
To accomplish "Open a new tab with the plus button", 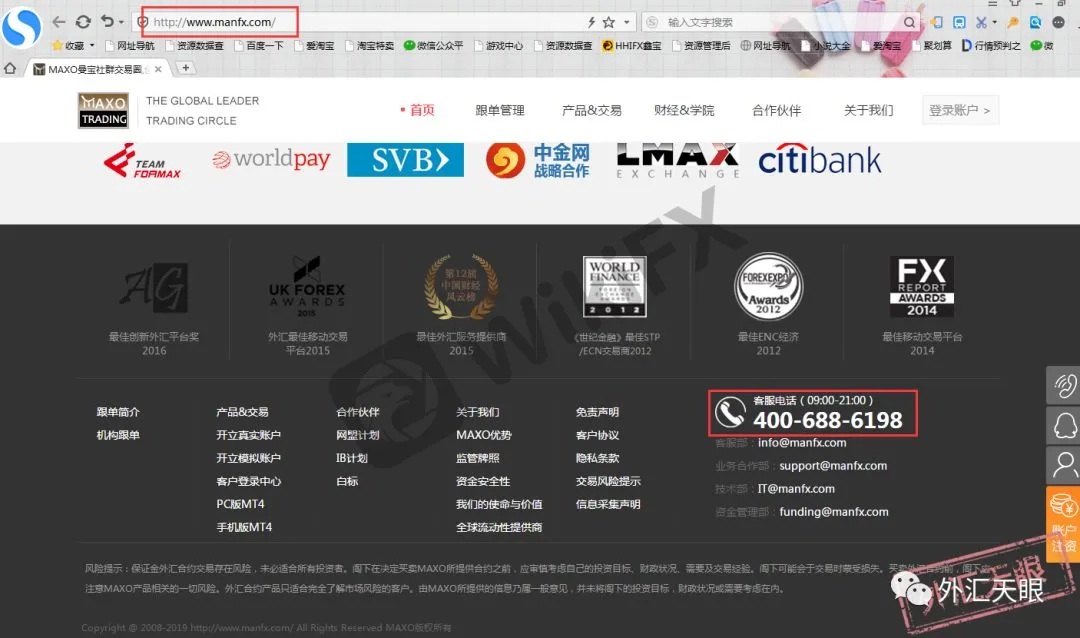I will [x=185, y=68].
